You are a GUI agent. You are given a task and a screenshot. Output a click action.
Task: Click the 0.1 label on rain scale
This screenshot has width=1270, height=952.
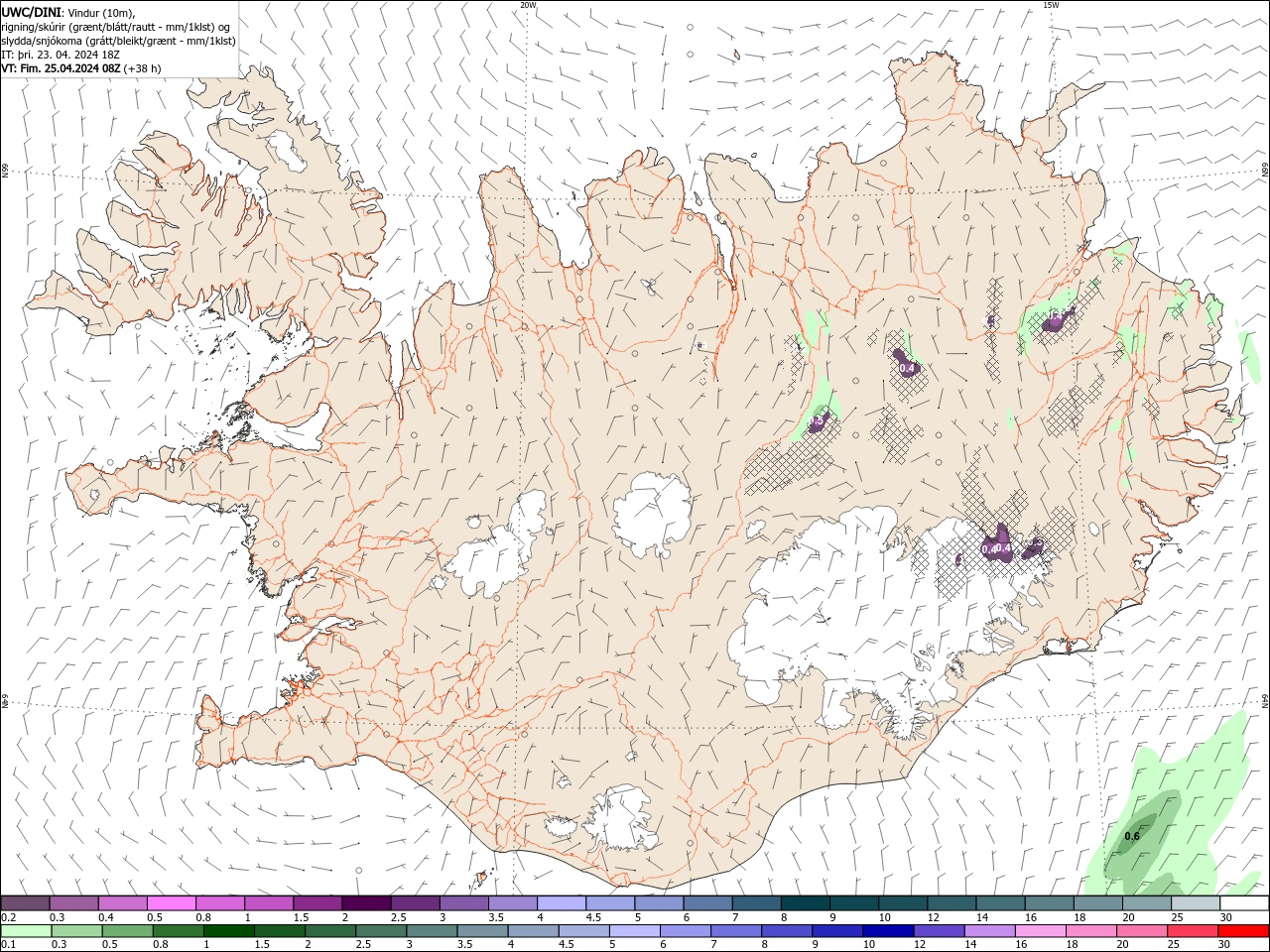pos(8,944)
